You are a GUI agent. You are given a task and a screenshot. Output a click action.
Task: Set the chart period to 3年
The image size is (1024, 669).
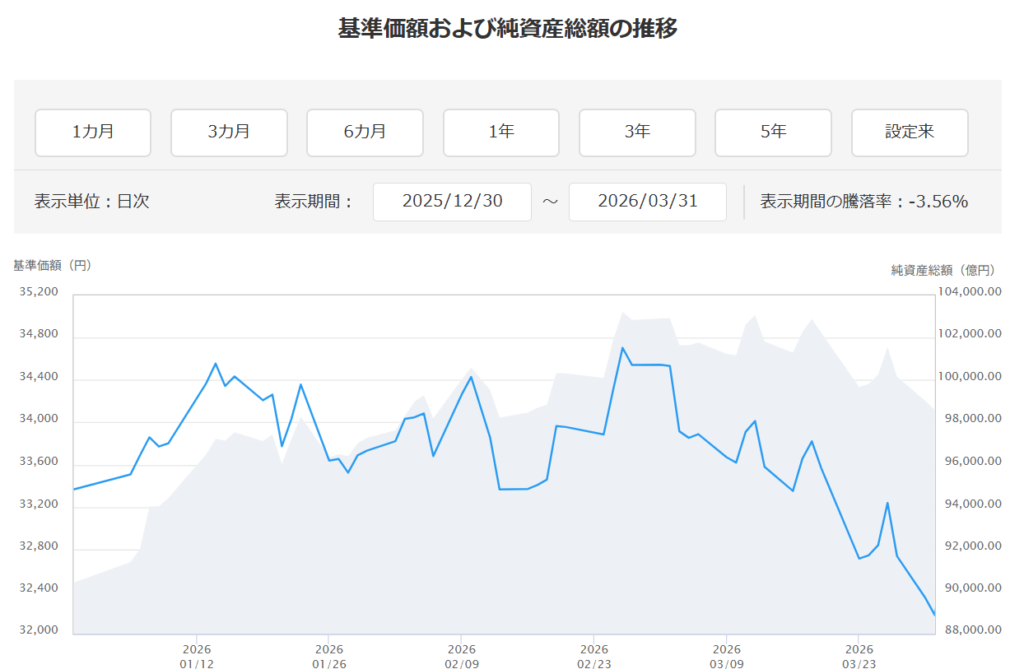[x=637, y=132]
